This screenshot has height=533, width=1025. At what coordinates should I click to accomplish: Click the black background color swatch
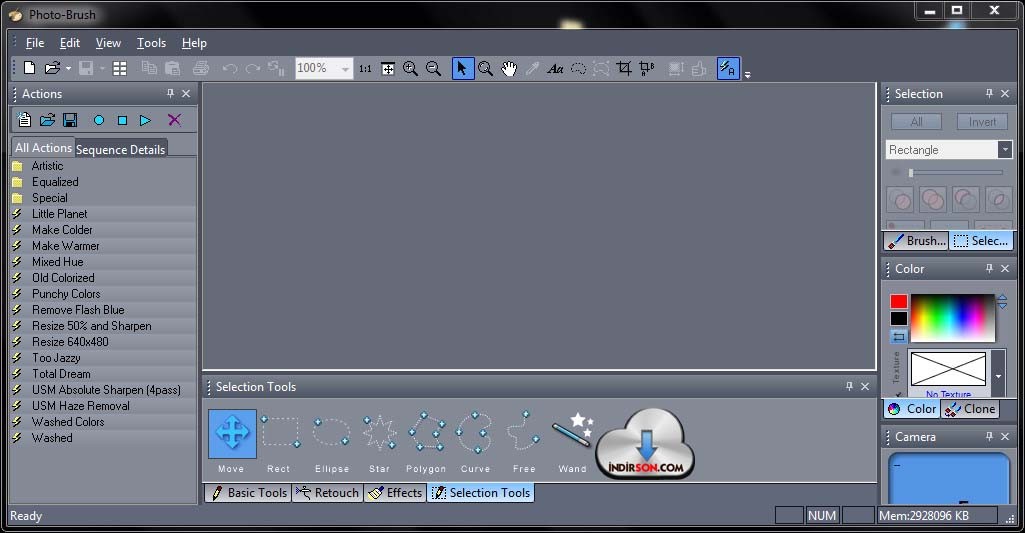click(899, 318)
